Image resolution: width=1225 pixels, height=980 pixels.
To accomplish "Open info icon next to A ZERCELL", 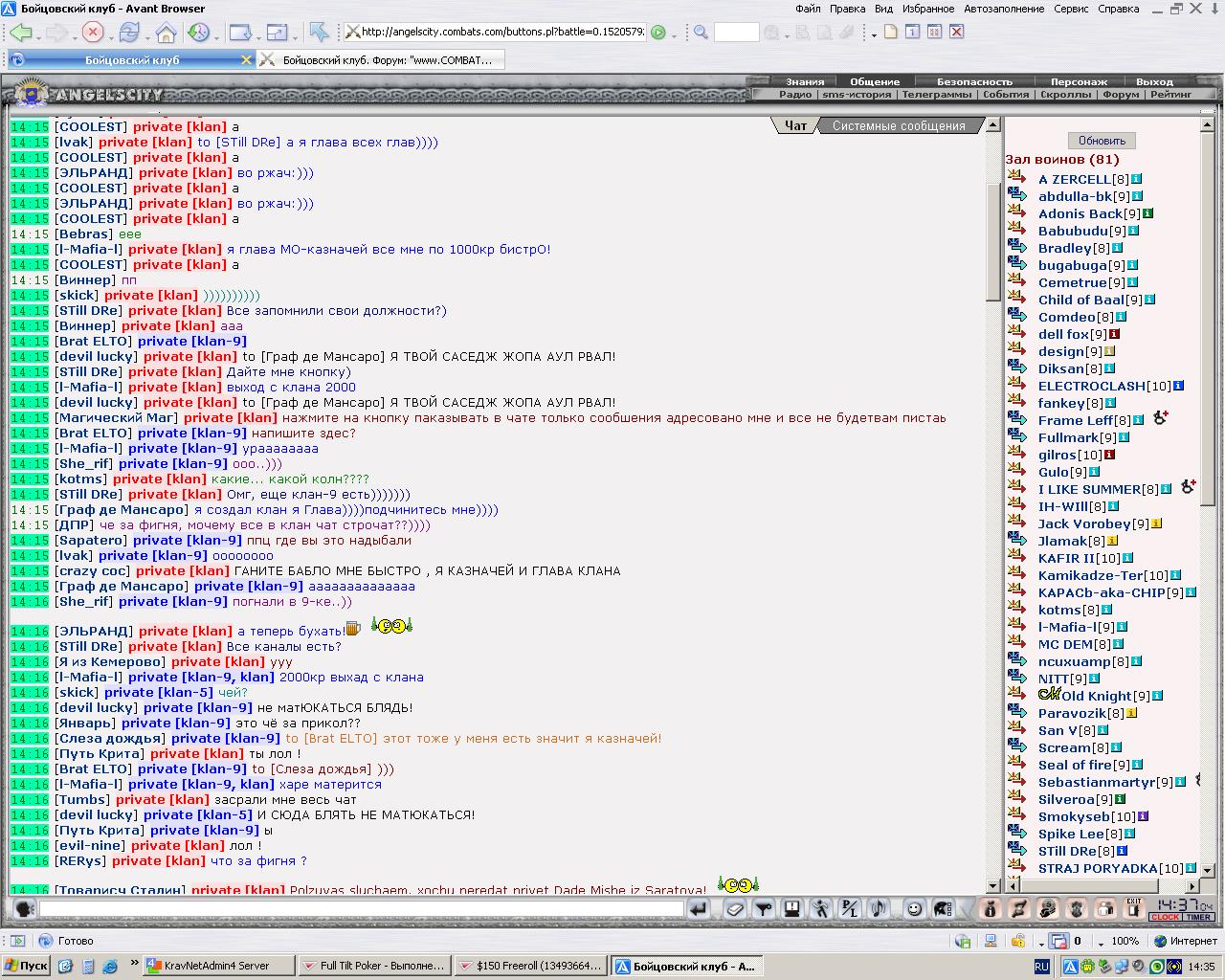I will 1137,179.
